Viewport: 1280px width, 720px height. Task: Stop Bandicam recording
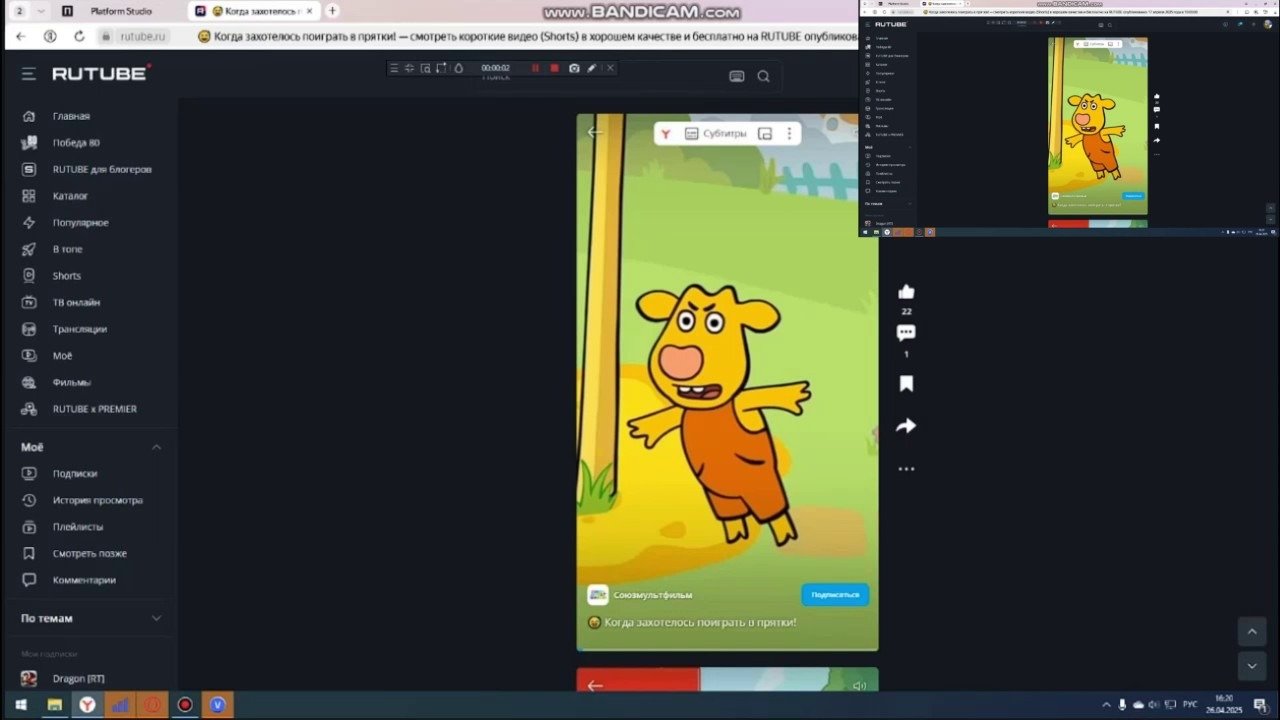pos(554,68)
